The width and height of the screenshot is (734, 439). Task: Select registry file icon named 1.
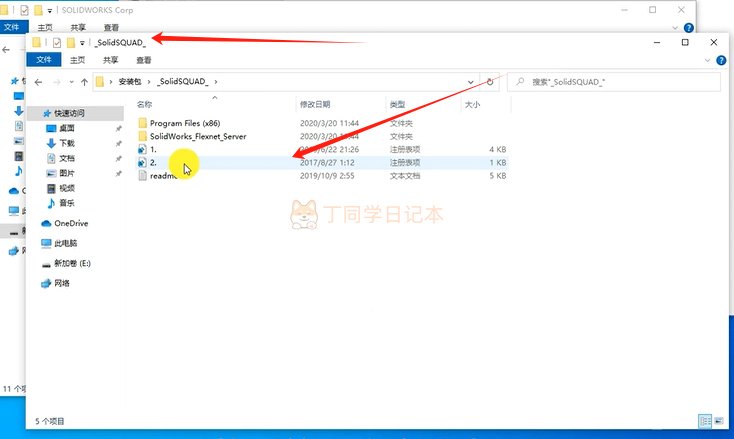[142, 149]
